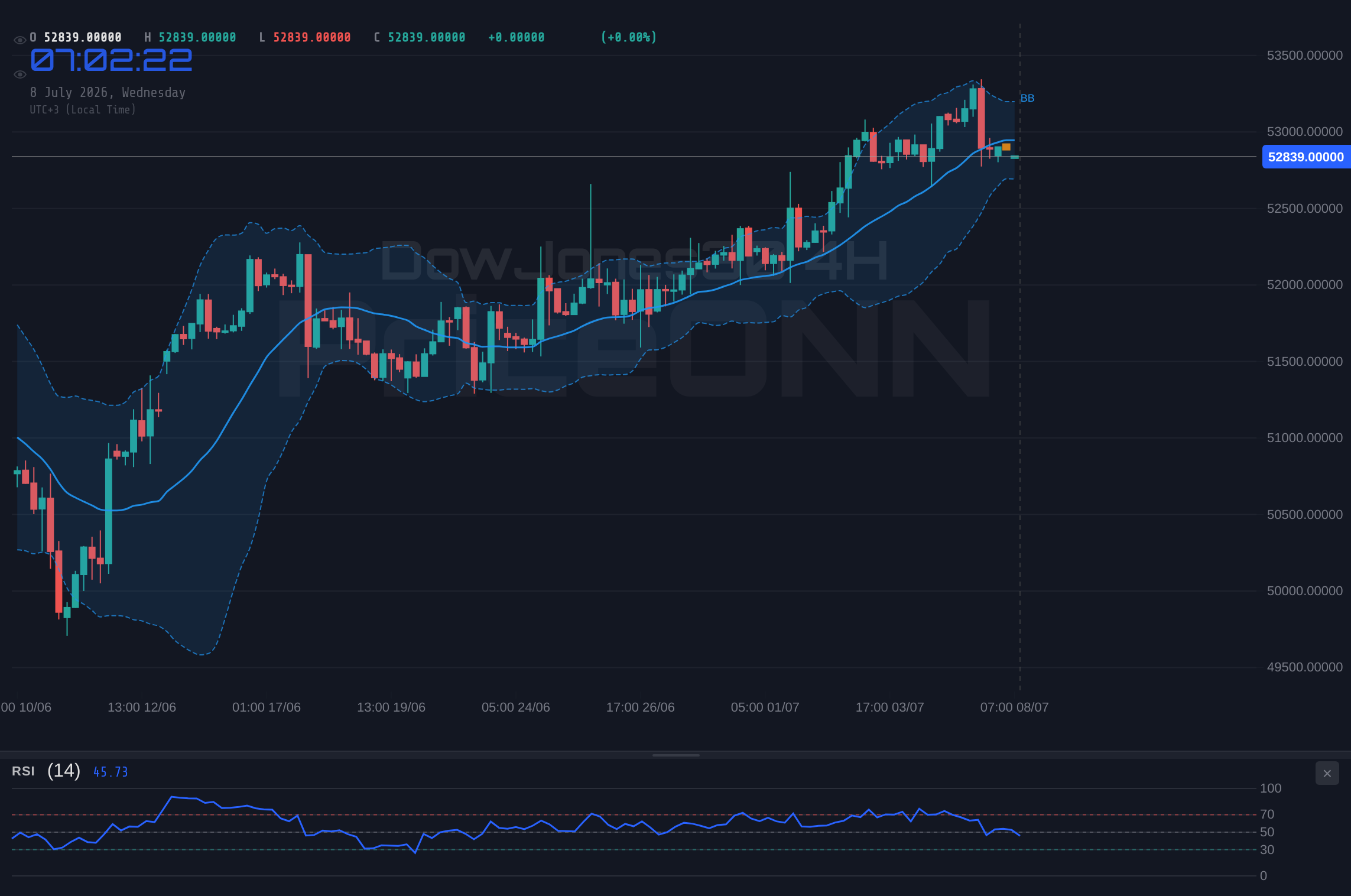Viewport: 1351px width, 896px height.
Task: Click the 49500.00000 price axis label
Action: pos(1305,667)
